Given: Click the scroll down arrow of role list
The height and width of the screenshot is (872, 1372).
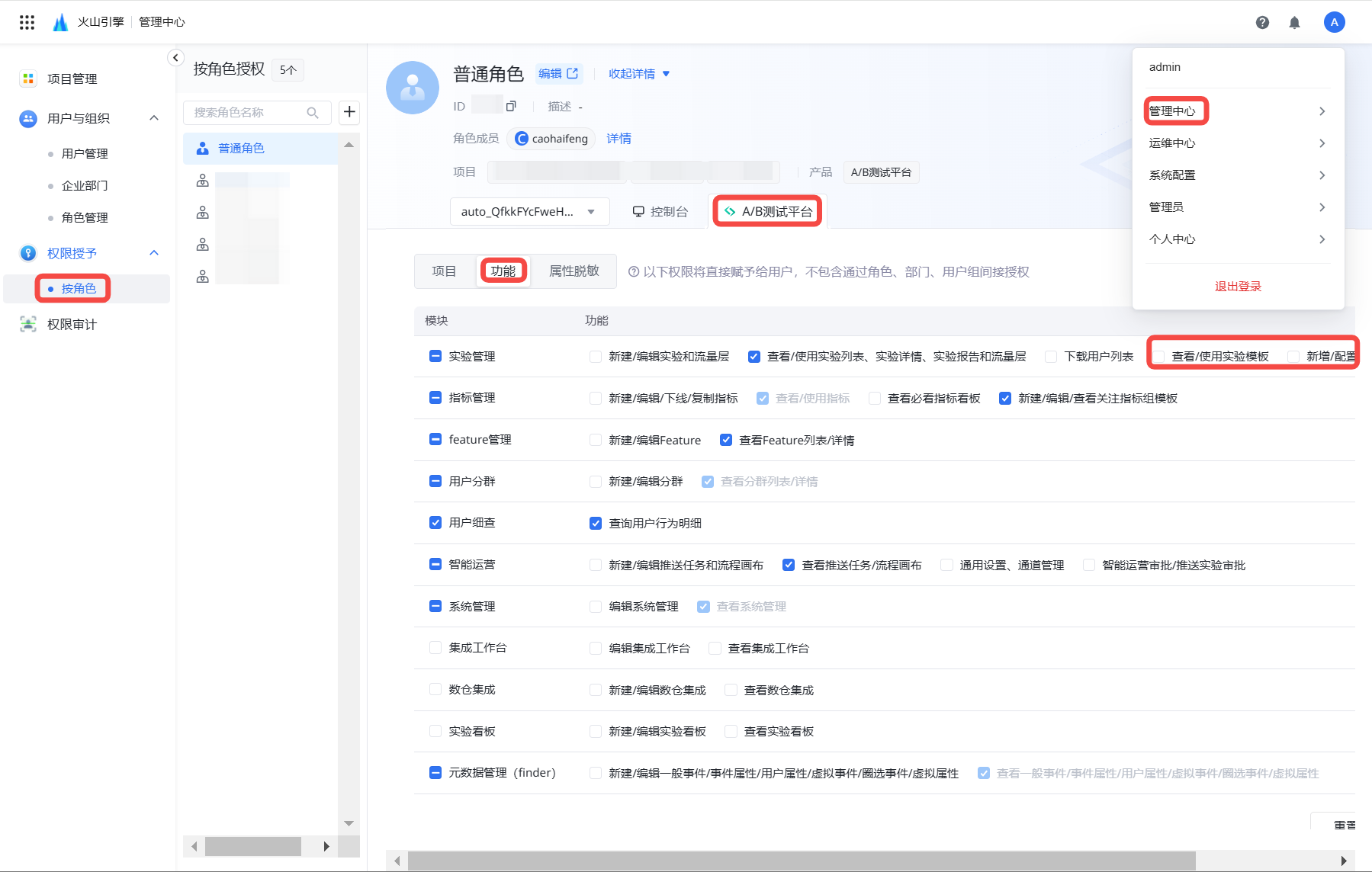Looking at the screenshot, I should tap(349, 823).
